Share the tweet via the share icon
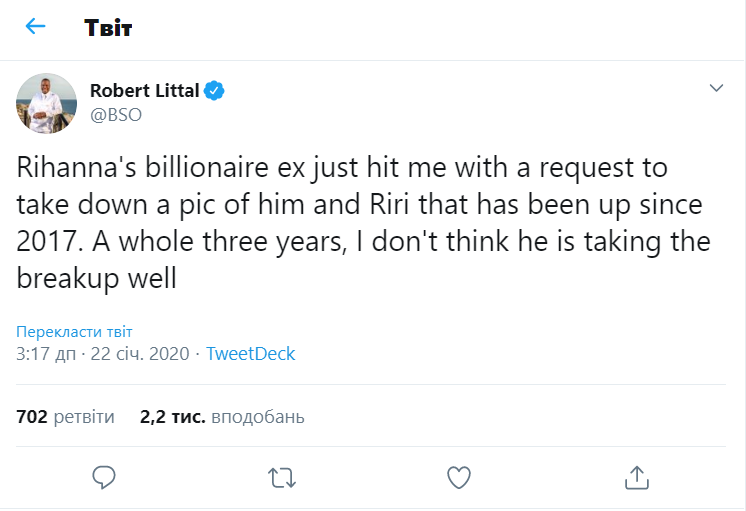 636,477
